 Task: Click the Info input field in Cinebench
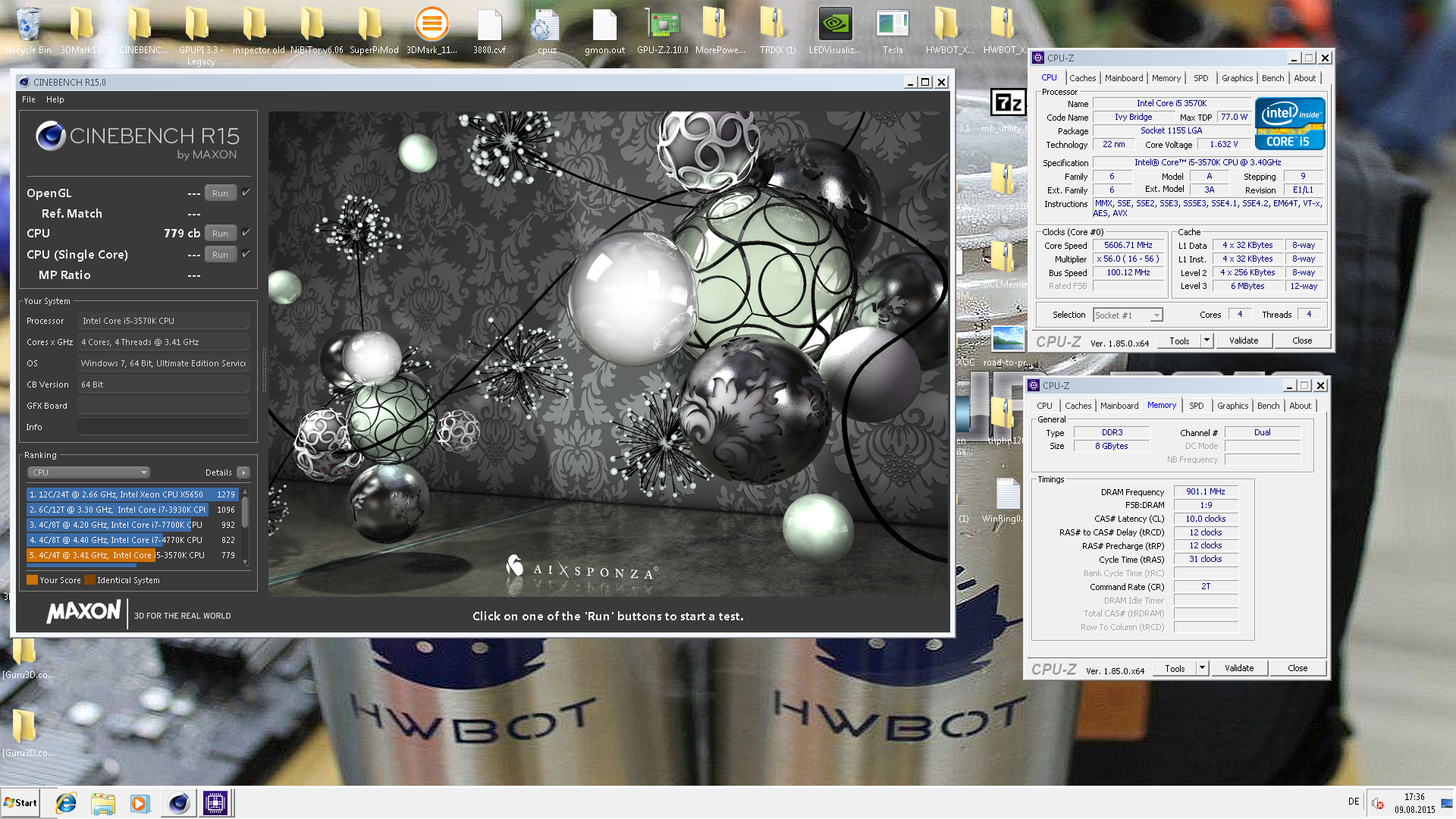point(163,427)
